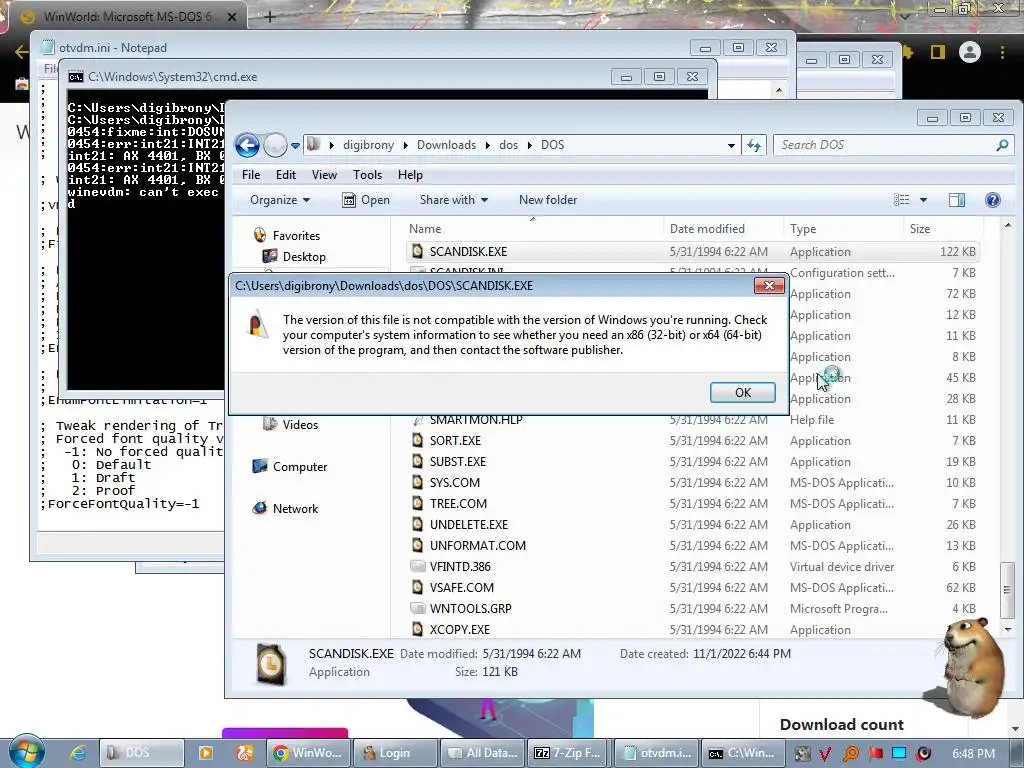
Task: Click Downloads in the address breadcrumb
Action: (446, 145)
